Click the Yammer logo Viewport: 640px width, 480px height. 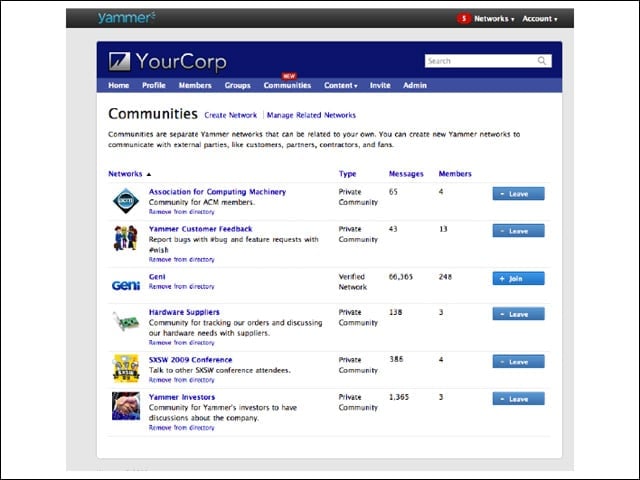click(127, 18)
